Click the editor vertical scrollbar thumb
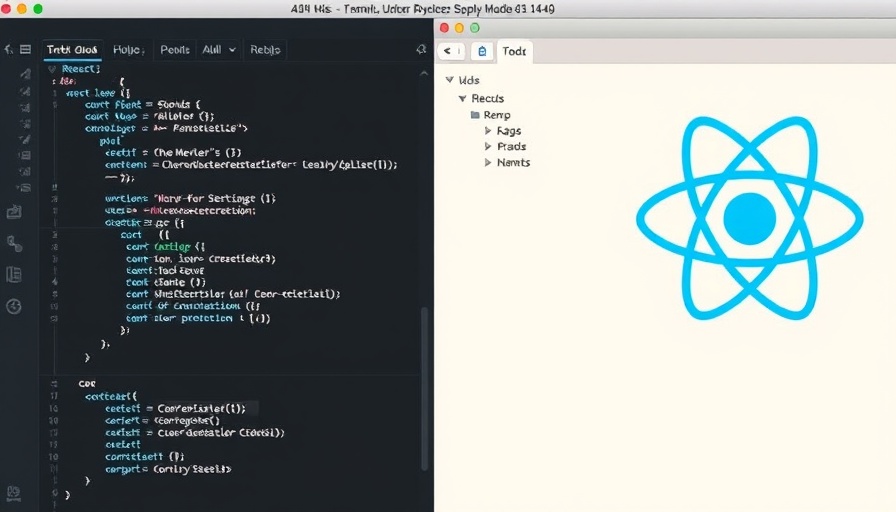This screenshot has width=896, height=512. [x=424, y=389]
